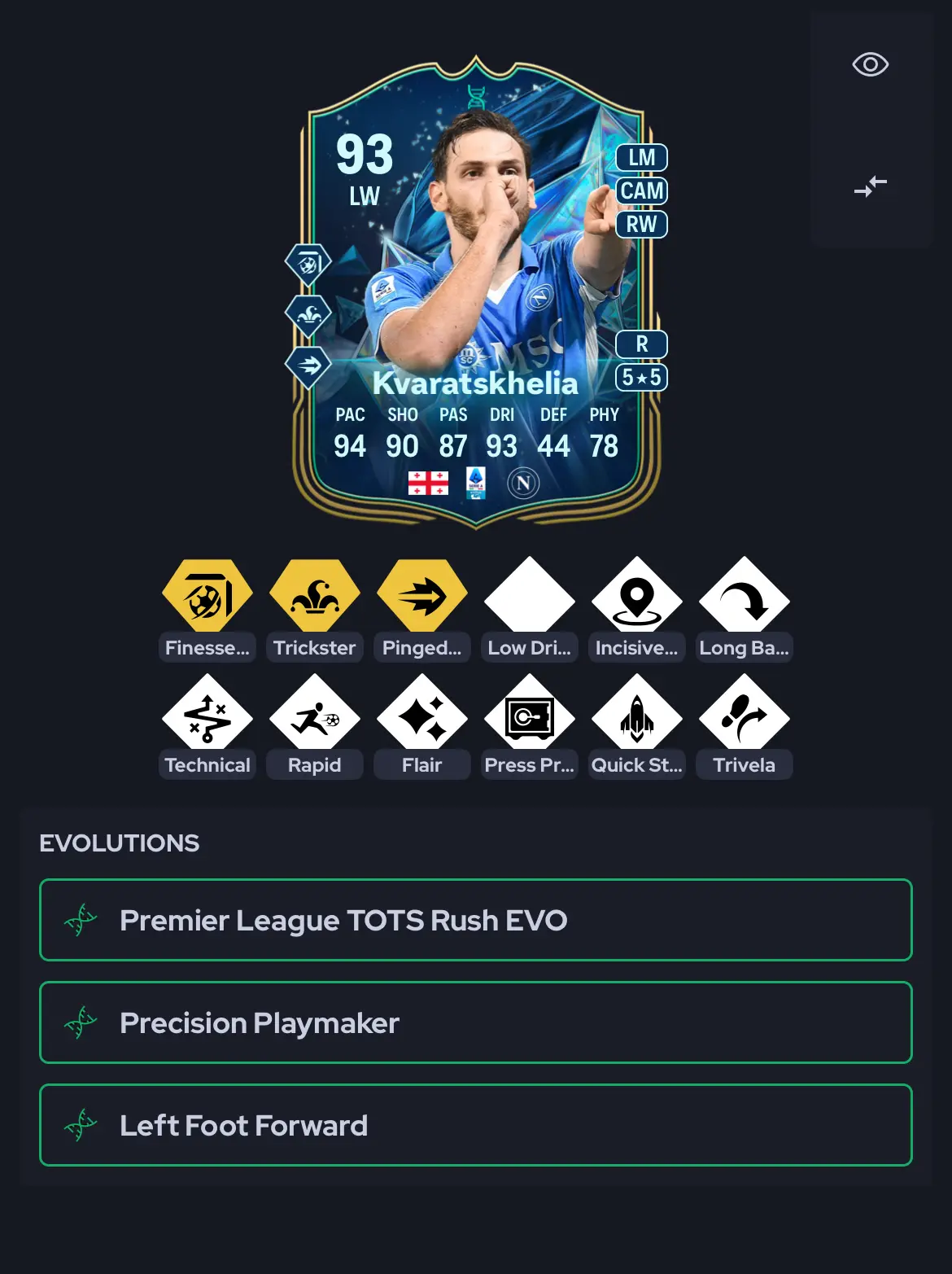
Task: Click the compare arrows icon
Action: tap(870, 186)
